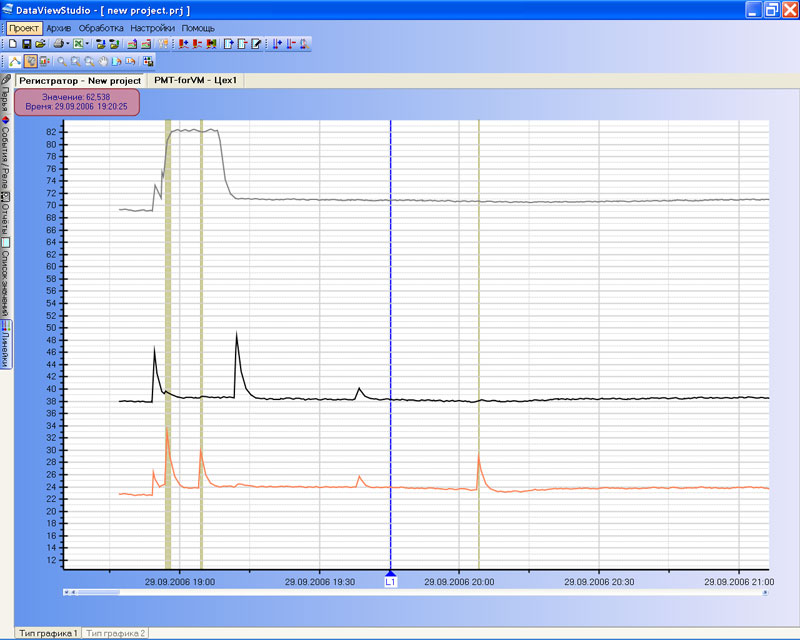Open the Список значений side panel
800x640 pixels.
[x=6, y=278]
